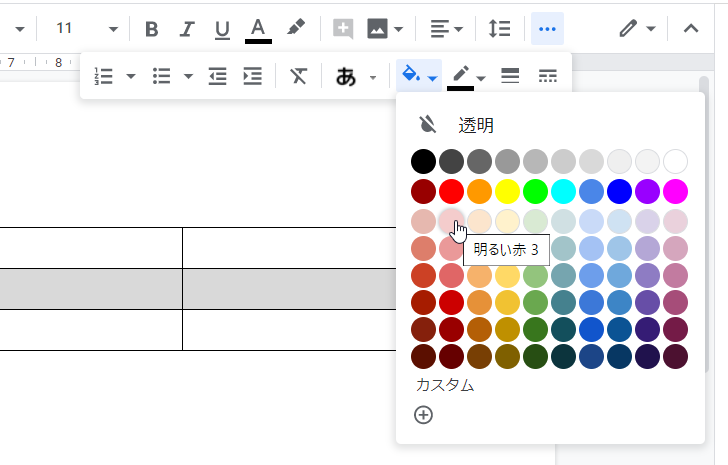728x465 pixels.
Task: Expand the background color dropdown arrow
Action: tap(432, 78)
